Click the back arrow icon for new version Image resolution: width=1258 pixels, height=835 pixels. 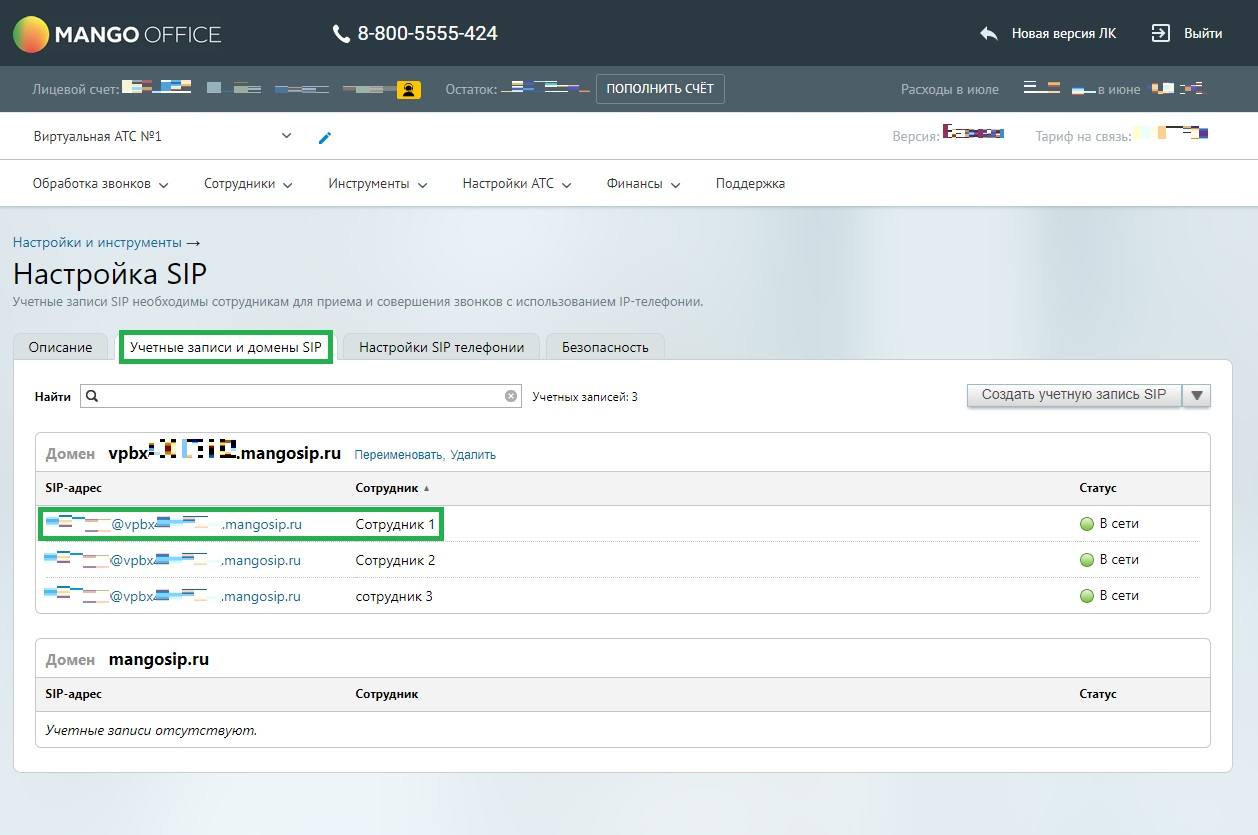coord(989,33)
